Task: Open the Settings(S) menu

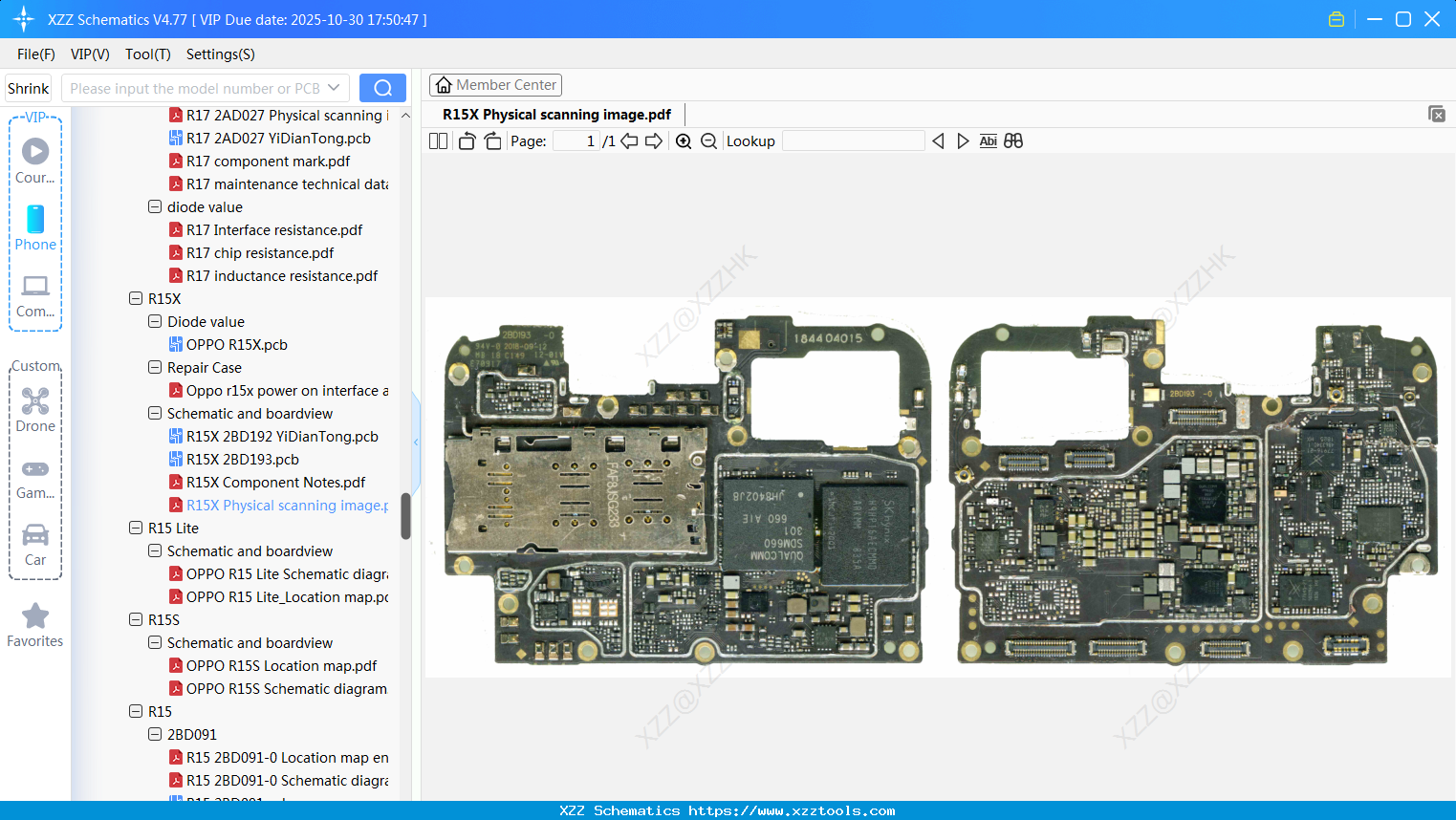Action: (221, 54)
